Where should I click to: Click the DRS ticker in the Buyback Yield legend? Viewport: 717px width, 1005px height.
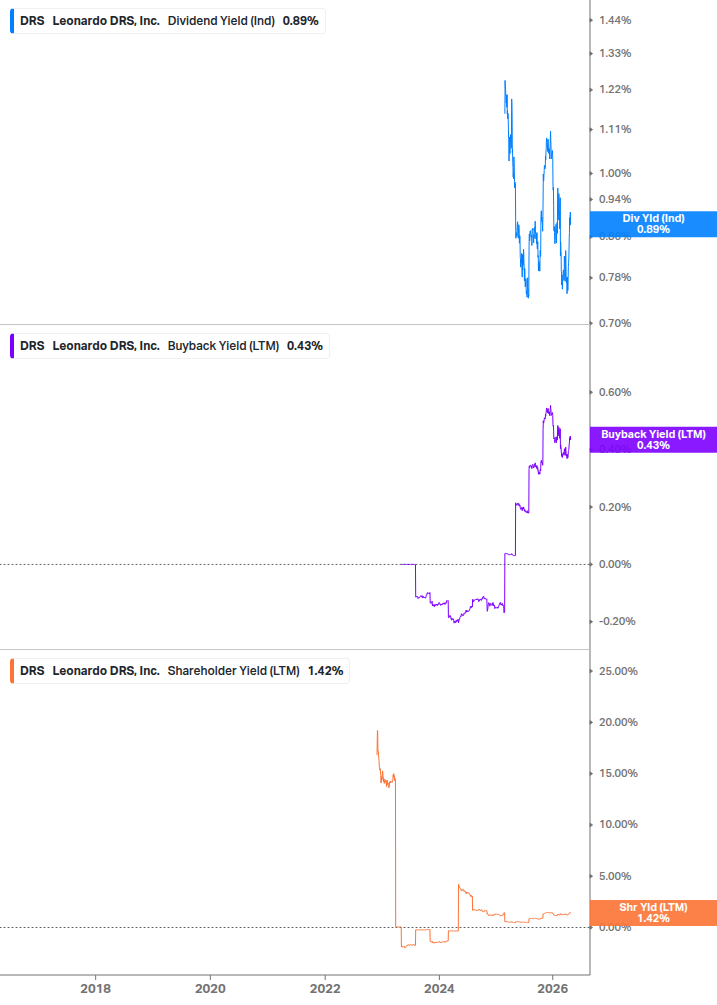click(x=32, y=346)
